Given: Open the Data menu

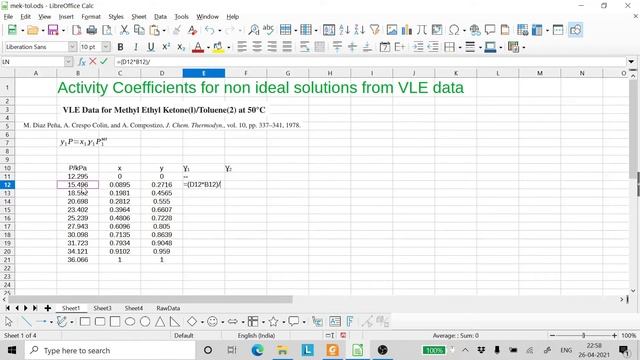Looking at the screenshot, I should (160, 17).
